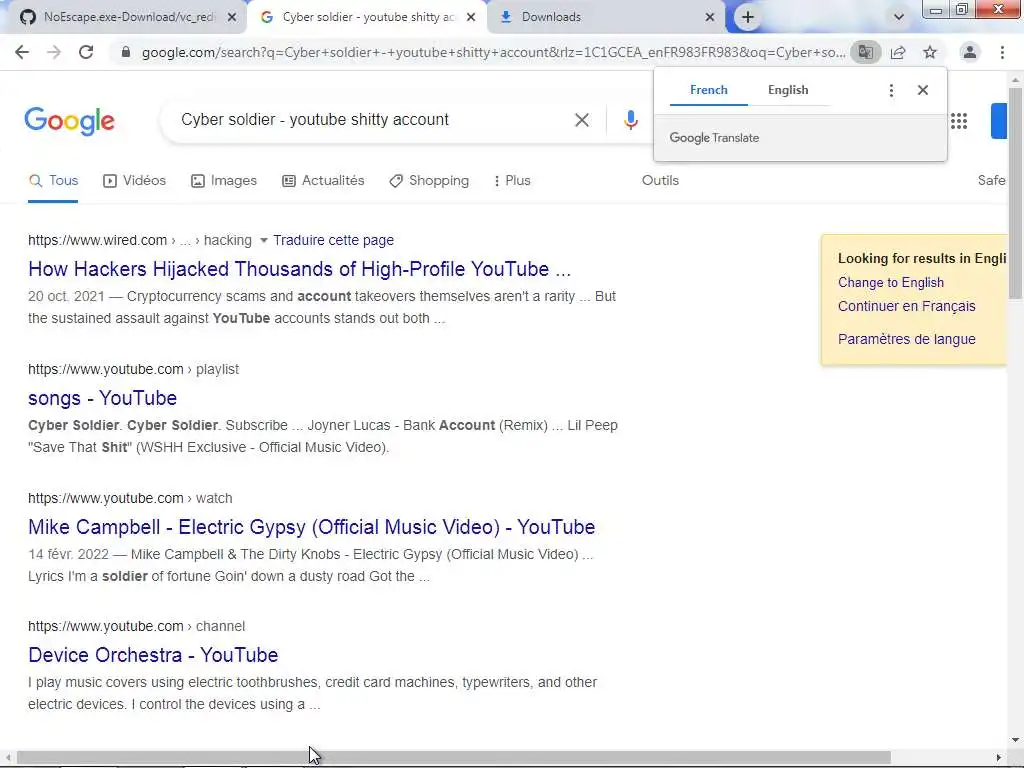1024x768 pixels.
Task: Click Continuer en Français link
Action: 906,306
